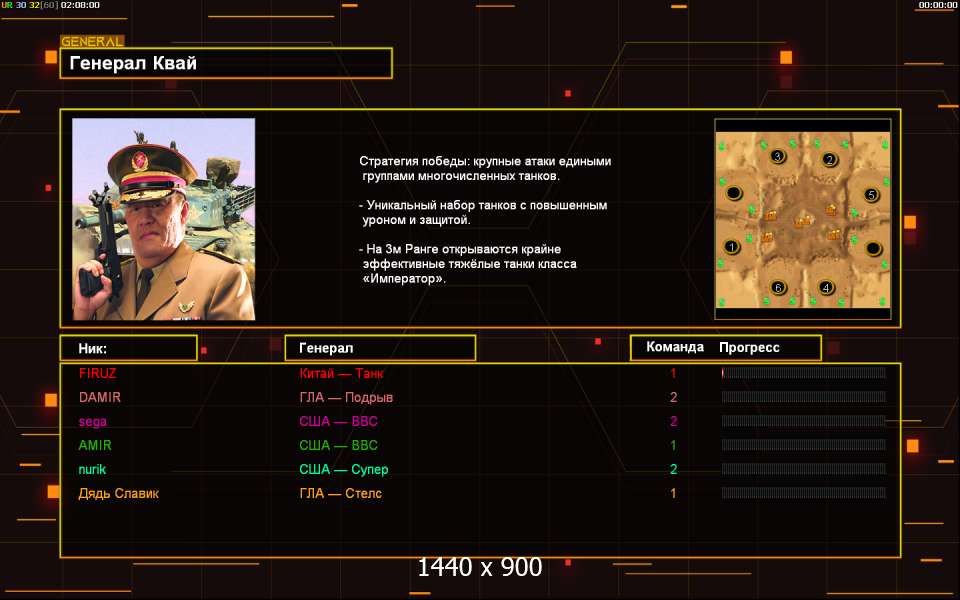Click FIRUZ's loading progress bar
Screen dimensions: 960x600
pyautogui.click(x=803, y=373)
